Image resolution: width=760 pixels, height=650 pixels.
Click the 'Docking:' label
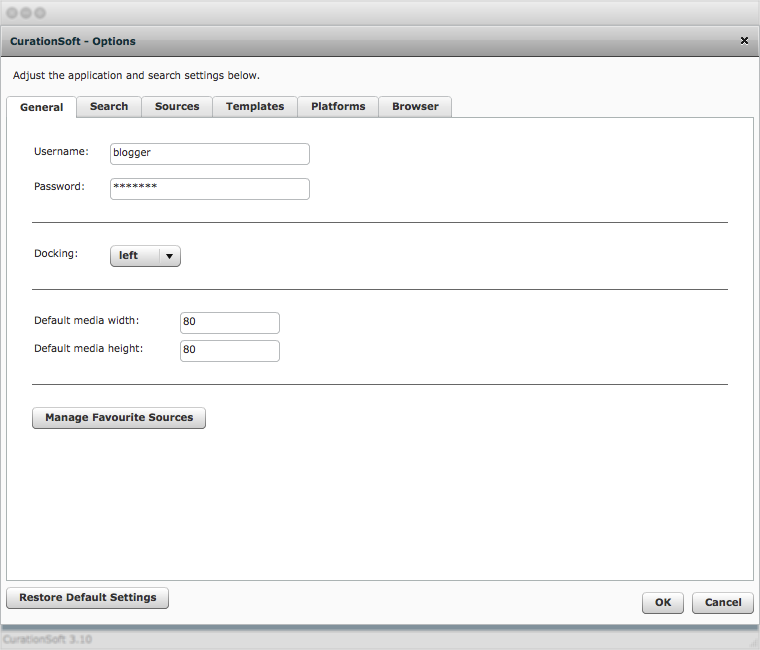56,254
